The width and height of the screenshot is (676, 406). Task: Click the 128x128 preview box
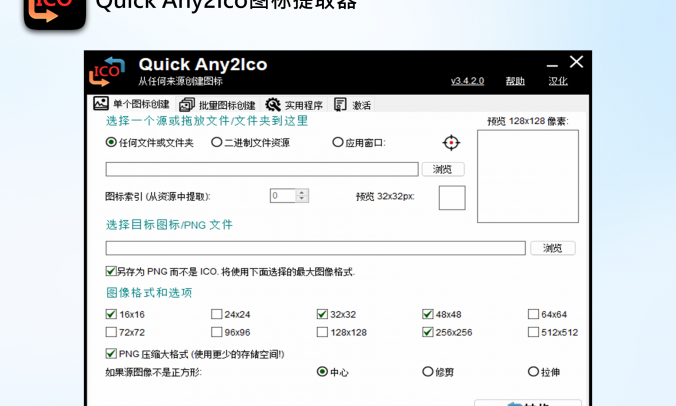(528, 176)
